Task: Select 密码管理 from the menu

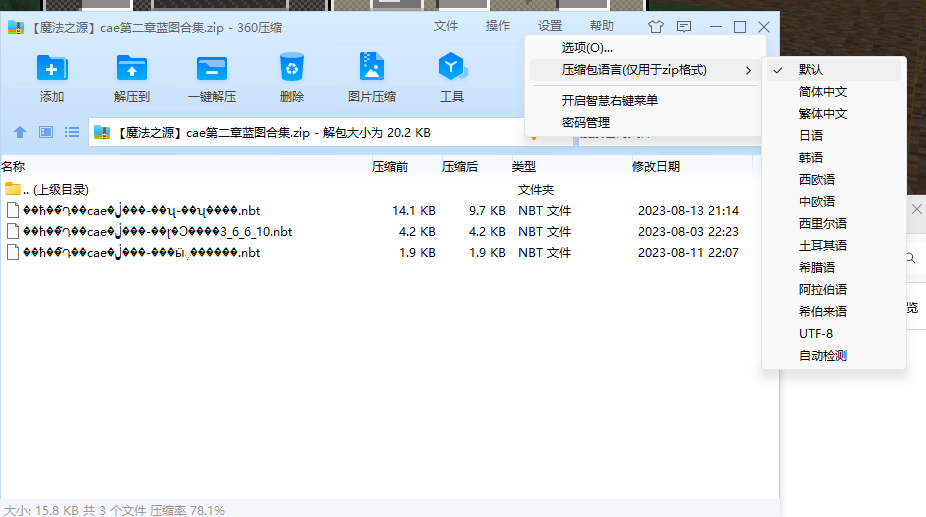Action: coord(586,123)
